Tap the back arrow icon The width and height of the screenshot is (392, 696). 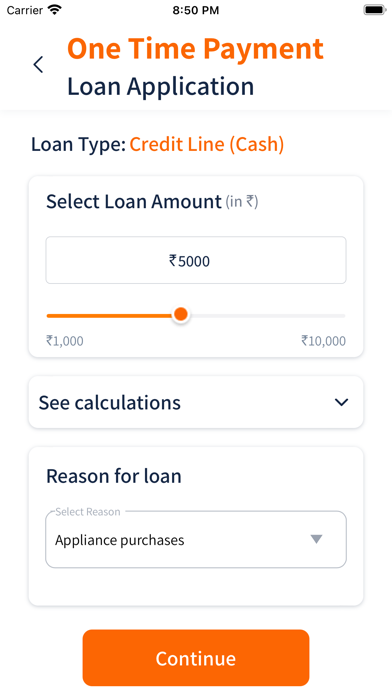(x=38, y=65)
